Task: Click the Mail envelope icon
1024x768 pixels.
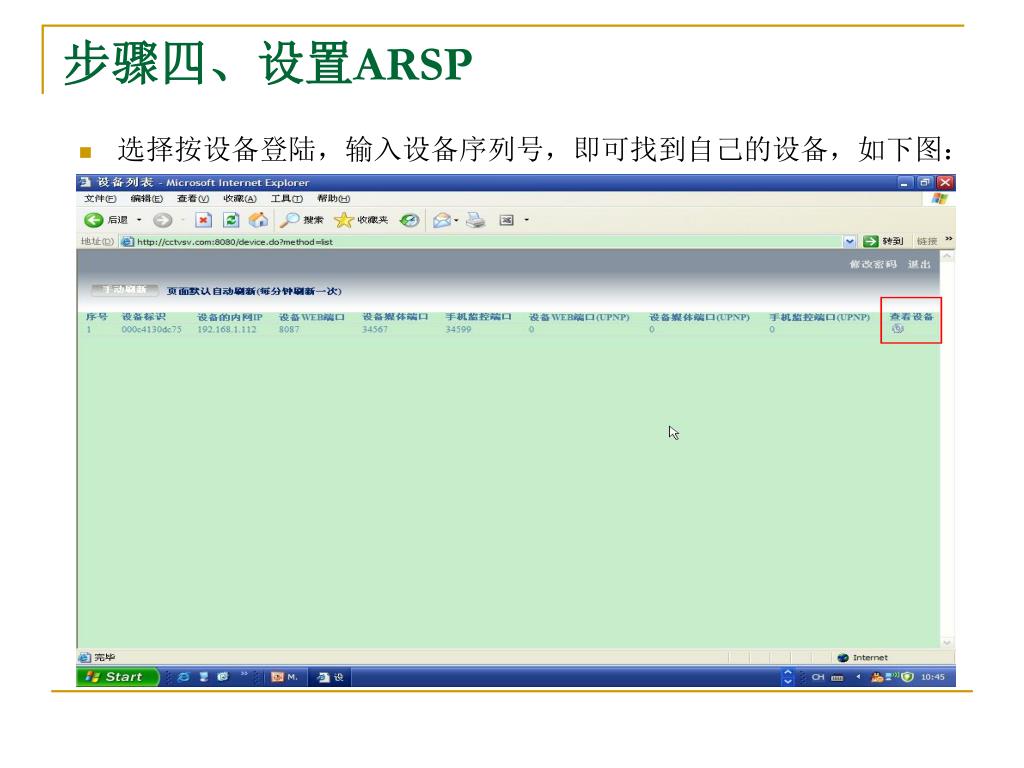Action: (x=442, y=220)
